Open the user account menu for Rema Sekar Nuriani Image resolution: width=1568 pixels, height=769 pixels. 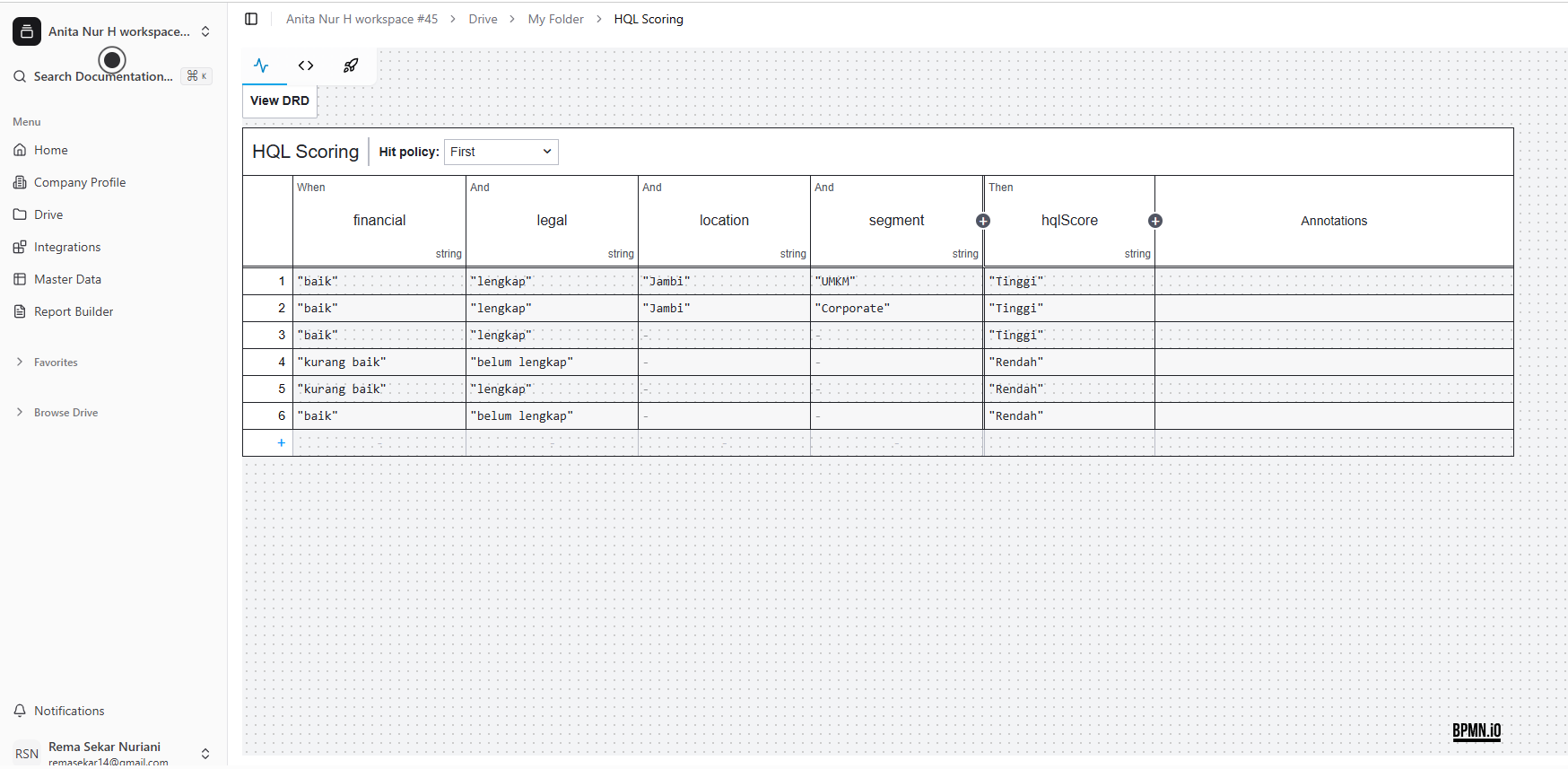tap(205, 753)
